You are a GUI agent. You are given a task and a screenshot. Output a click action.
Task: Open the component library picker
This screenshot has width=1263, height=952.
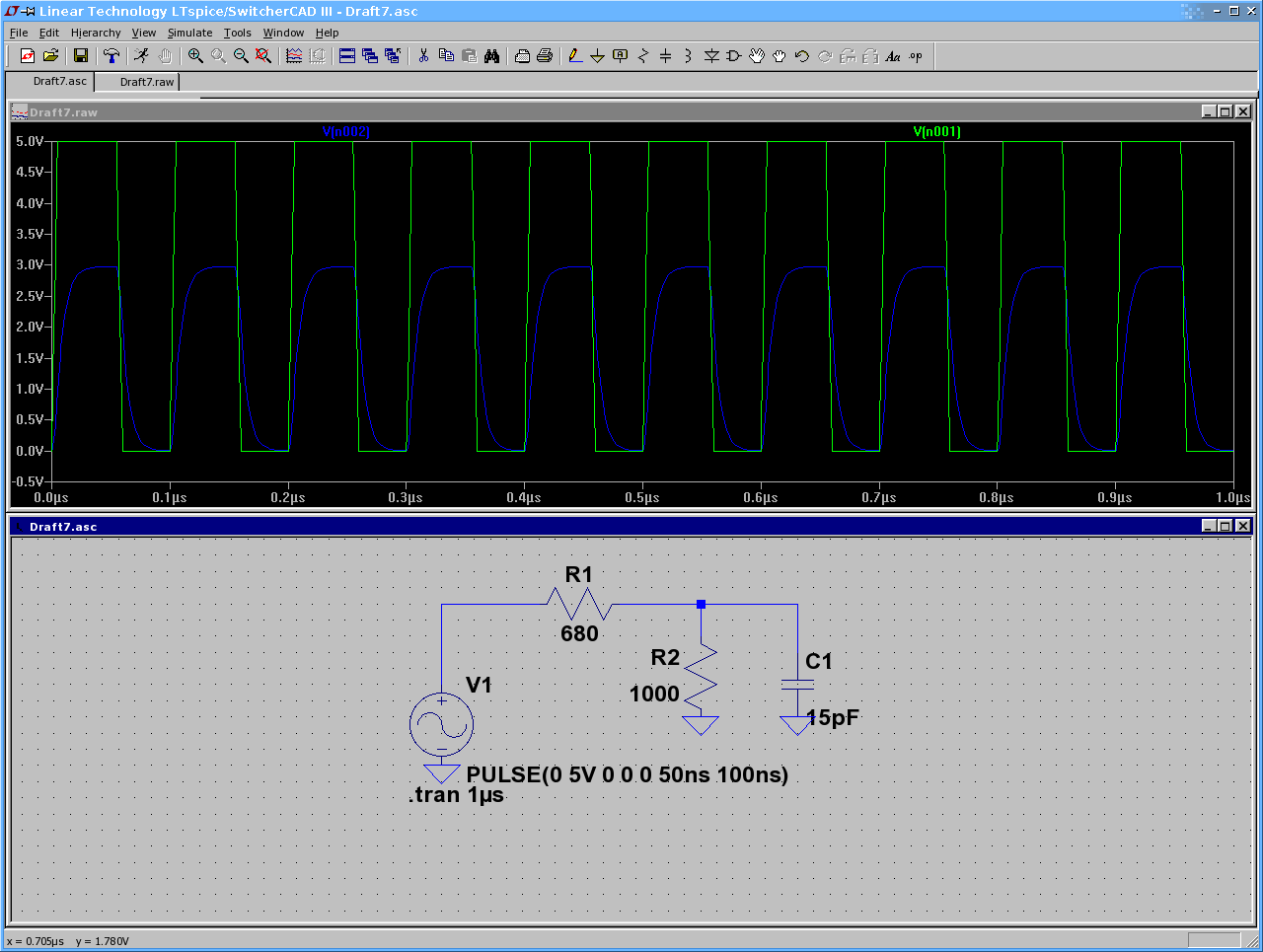point(732,55)
